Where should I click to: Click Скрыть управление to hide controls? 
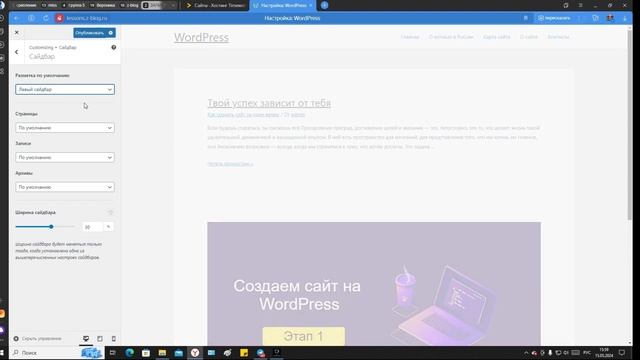click(x=38, y=338)
